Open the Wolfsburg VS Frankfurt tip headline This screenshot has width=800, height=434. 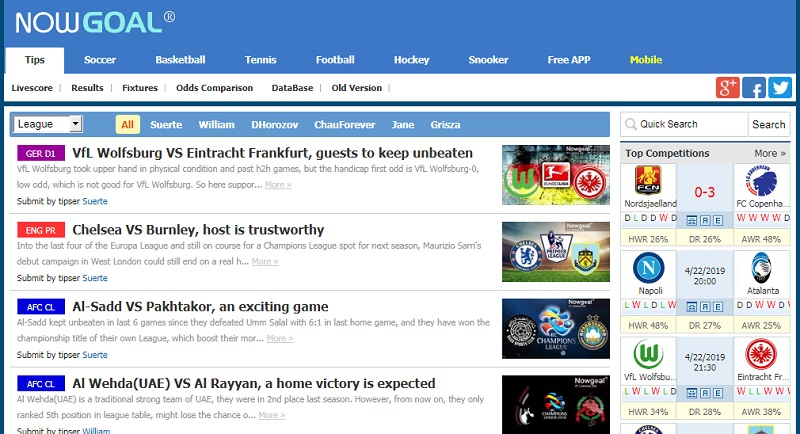pos(272,153)
